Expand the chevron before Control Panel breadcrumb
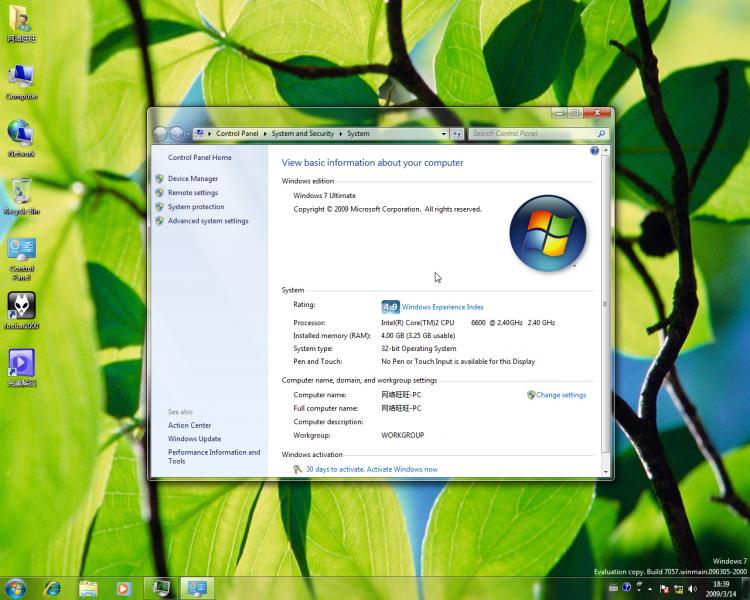 point(209,134)
